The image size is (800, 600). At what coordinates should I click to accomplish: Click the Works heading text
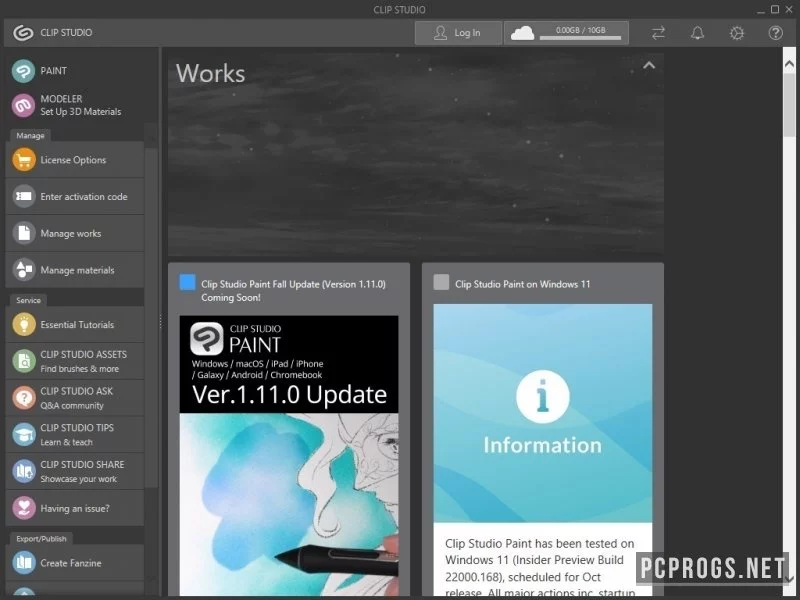coord(211,73)
